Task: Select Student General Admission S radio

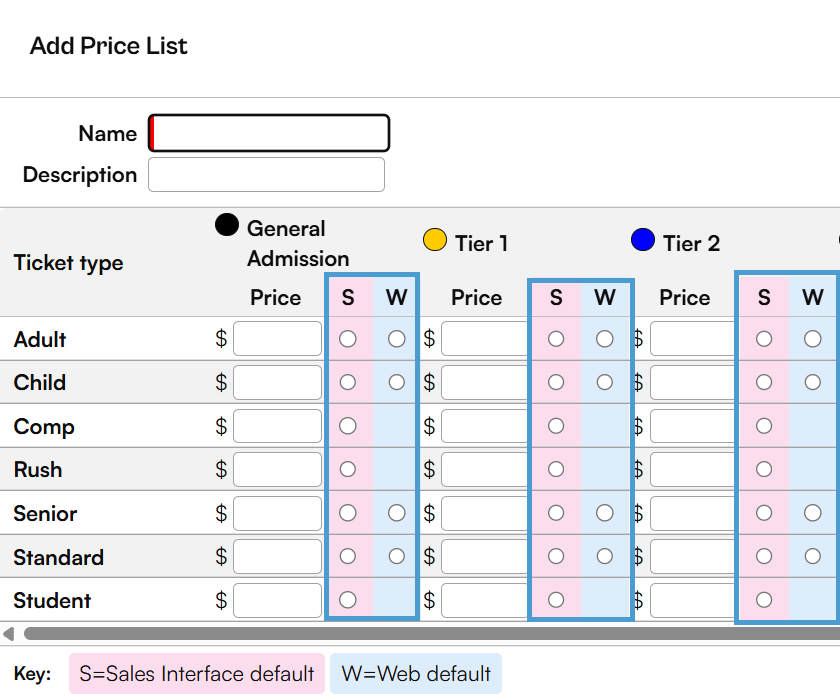Action: [348, 600]
